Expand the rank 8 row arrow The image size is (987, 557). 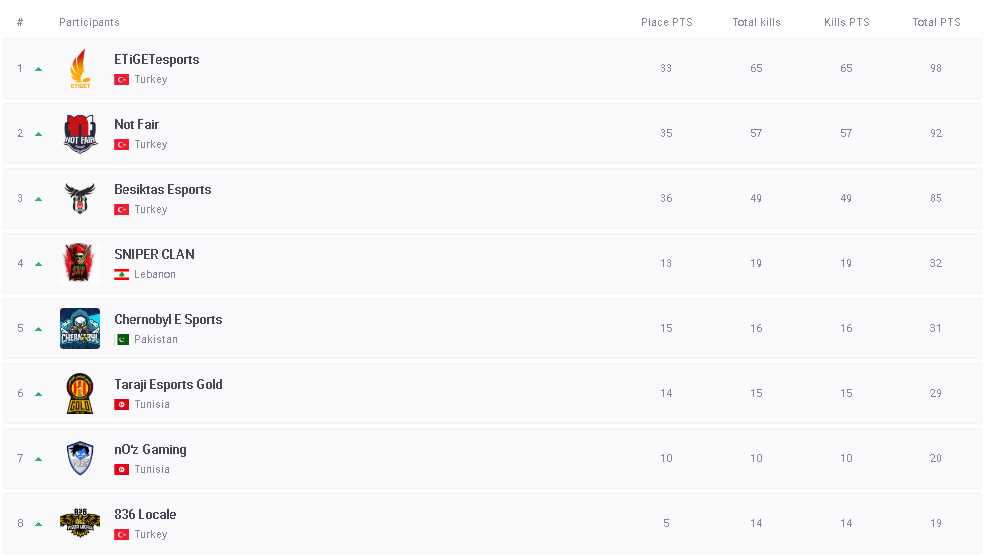click(x=39, y=524)
